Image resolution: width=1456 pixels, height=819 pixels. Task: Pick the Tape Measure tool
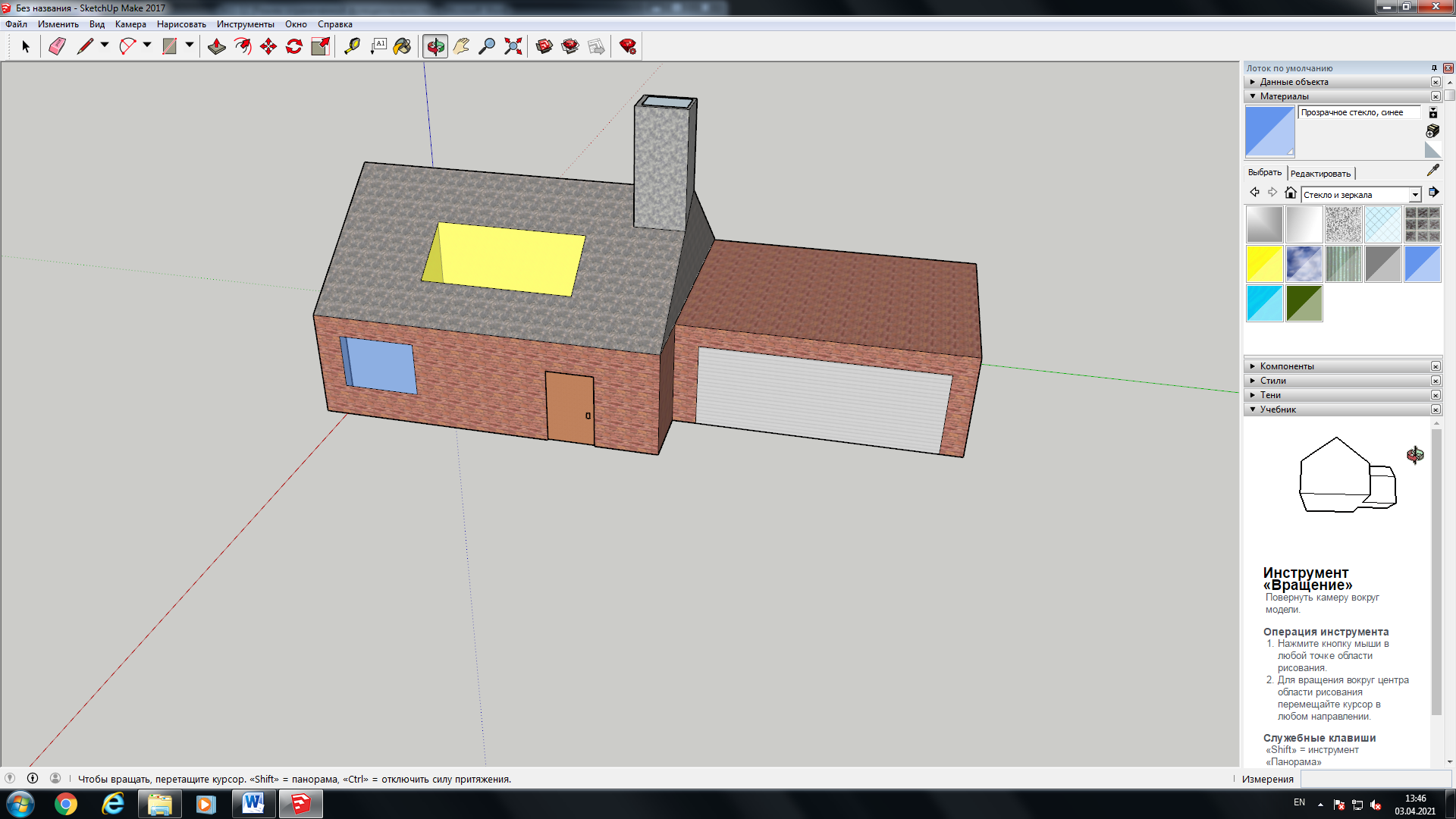352,47
